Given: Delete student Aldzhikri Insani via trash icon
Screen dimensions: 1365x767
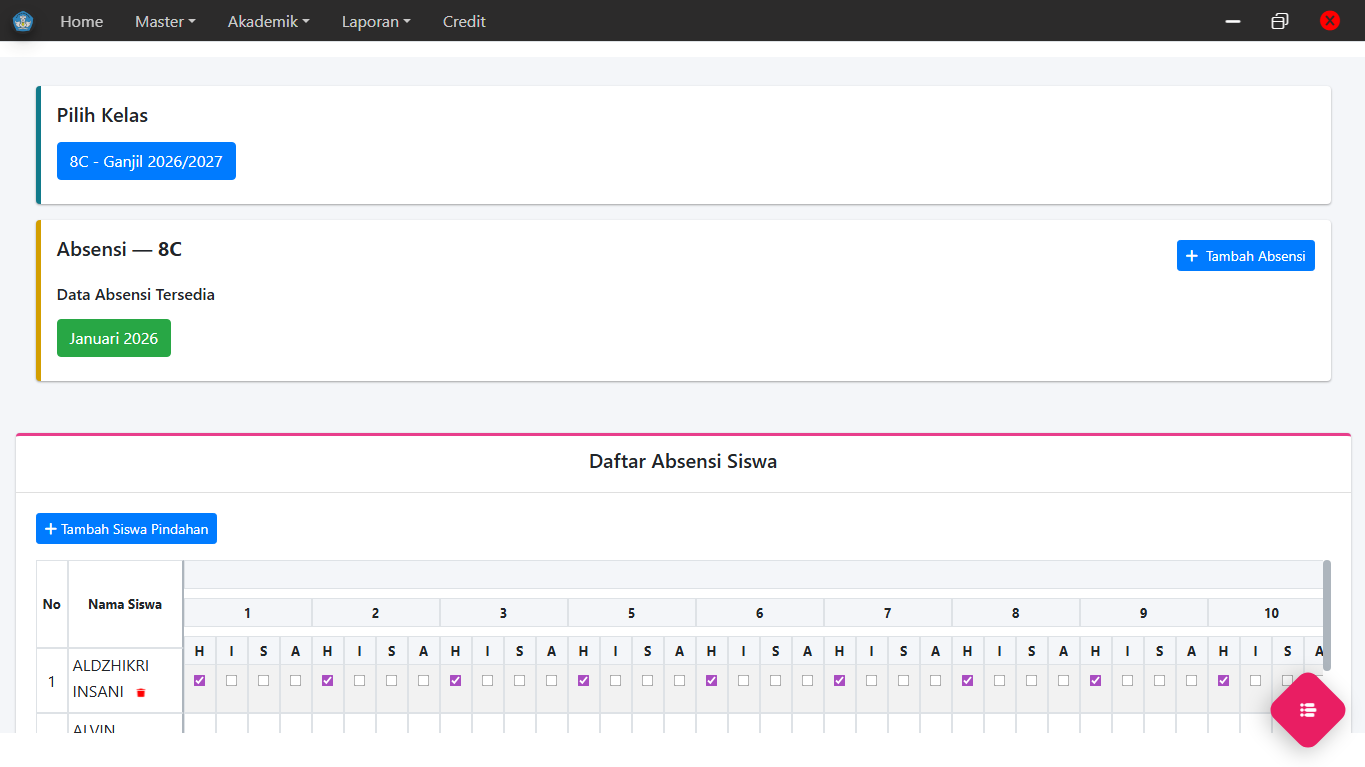Looking at the screenshot, I should 141,693.
